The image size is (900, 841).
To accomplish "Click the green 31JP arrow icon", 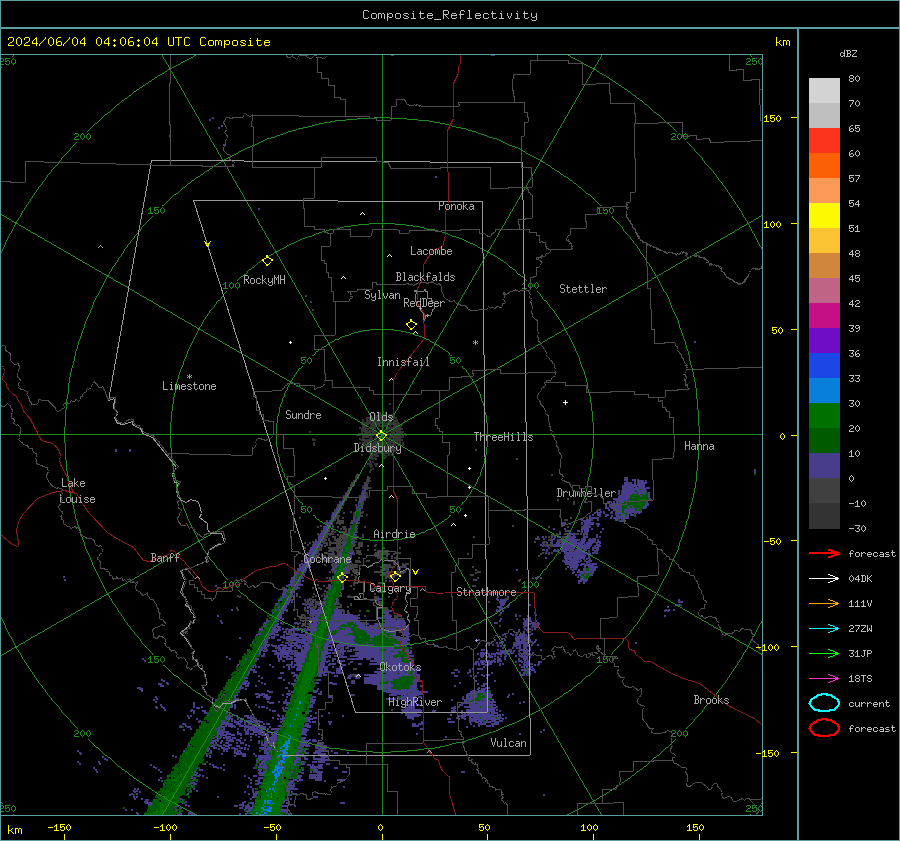I will 824,653.
